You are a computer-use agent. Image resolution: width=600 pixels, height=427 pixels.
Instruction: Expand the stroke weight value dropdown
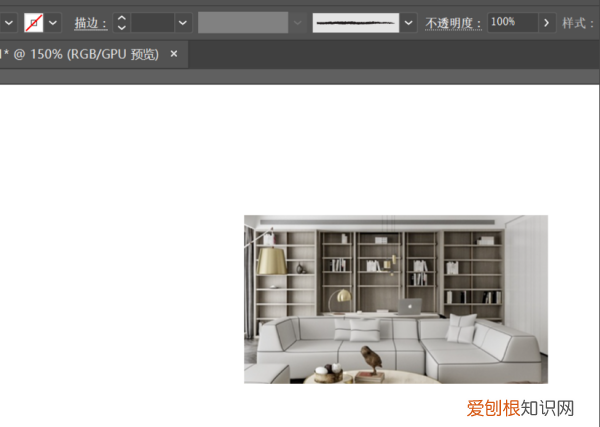coord(182,22)
